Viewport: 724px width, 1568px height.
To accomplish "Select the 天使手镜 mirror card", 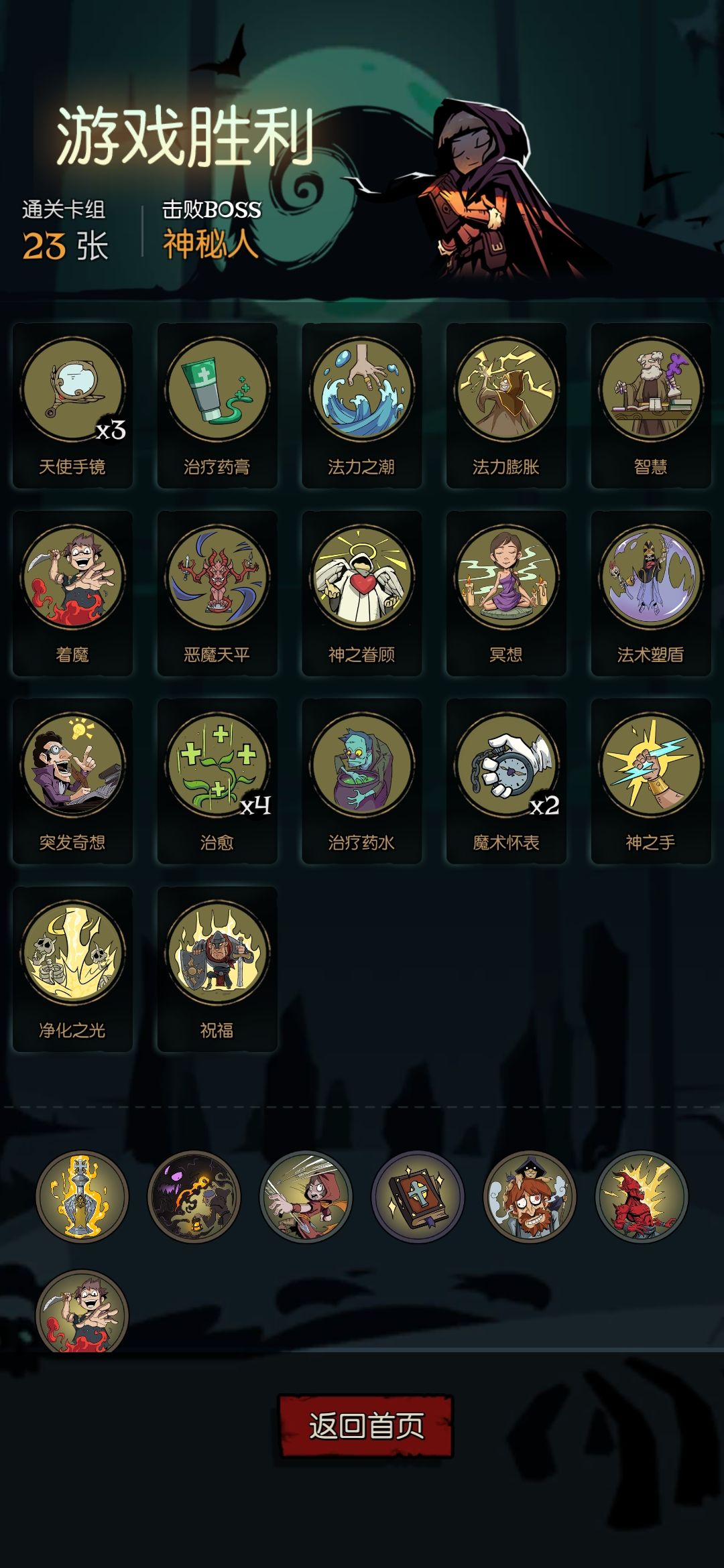I will coord(72,405).
